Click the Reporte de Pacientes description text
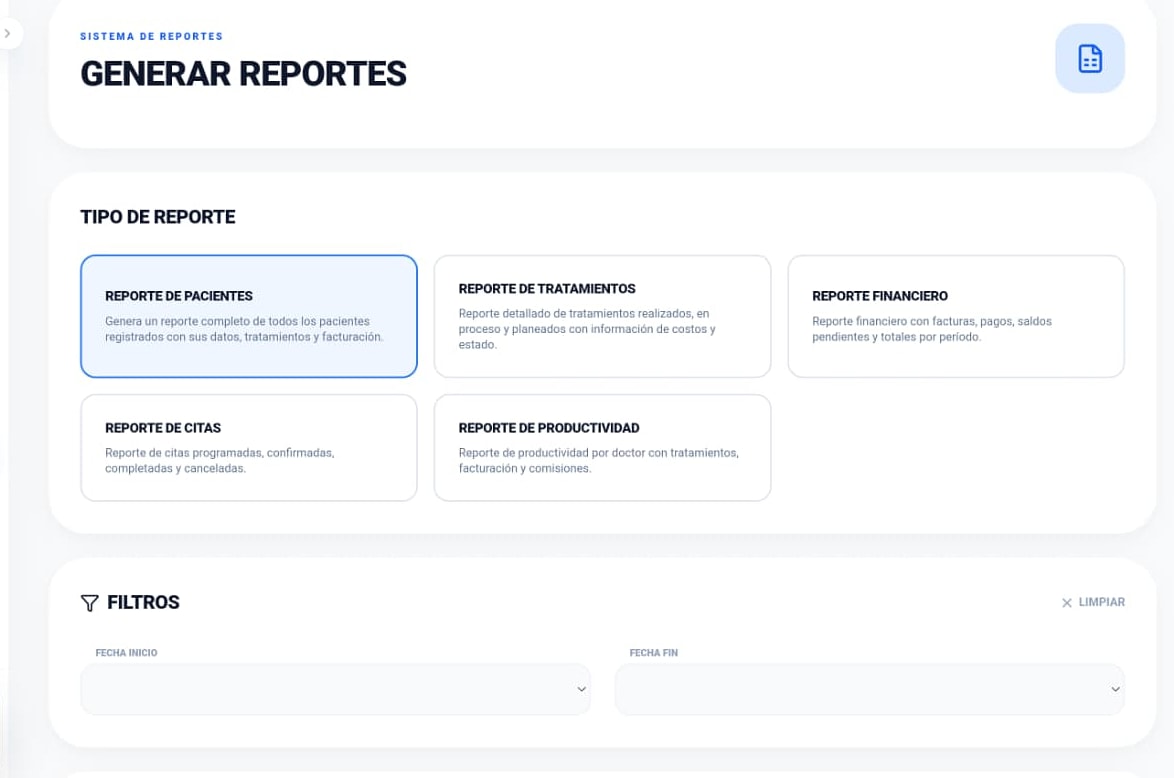Viewport: 1174px width, 778px height. pos(244,329)
